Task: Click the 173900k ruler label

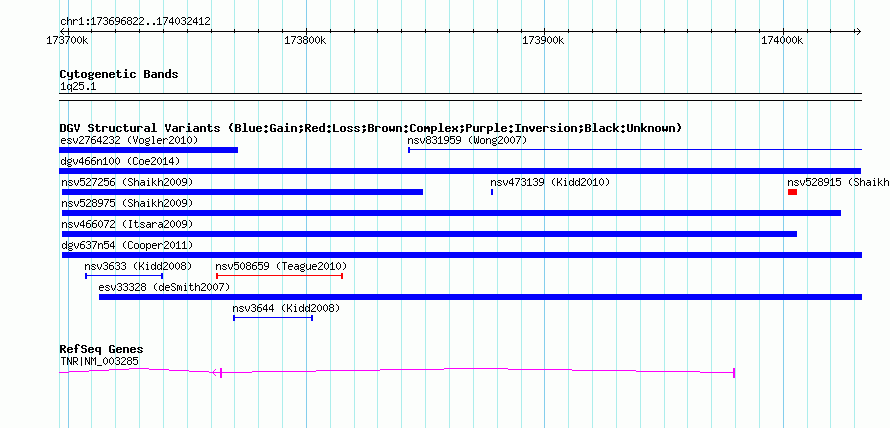Action: (x=544, y=40)
